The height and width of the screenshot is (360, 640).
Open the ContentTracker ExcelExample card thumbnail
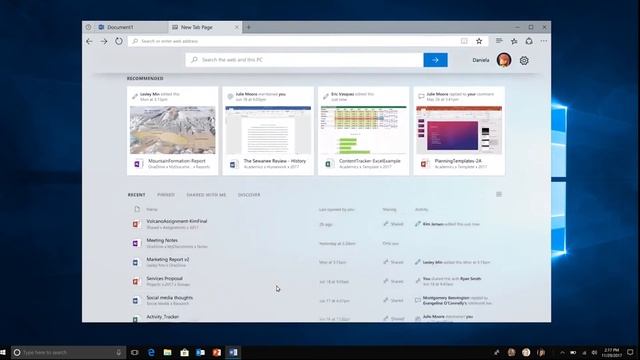(364, 130)
